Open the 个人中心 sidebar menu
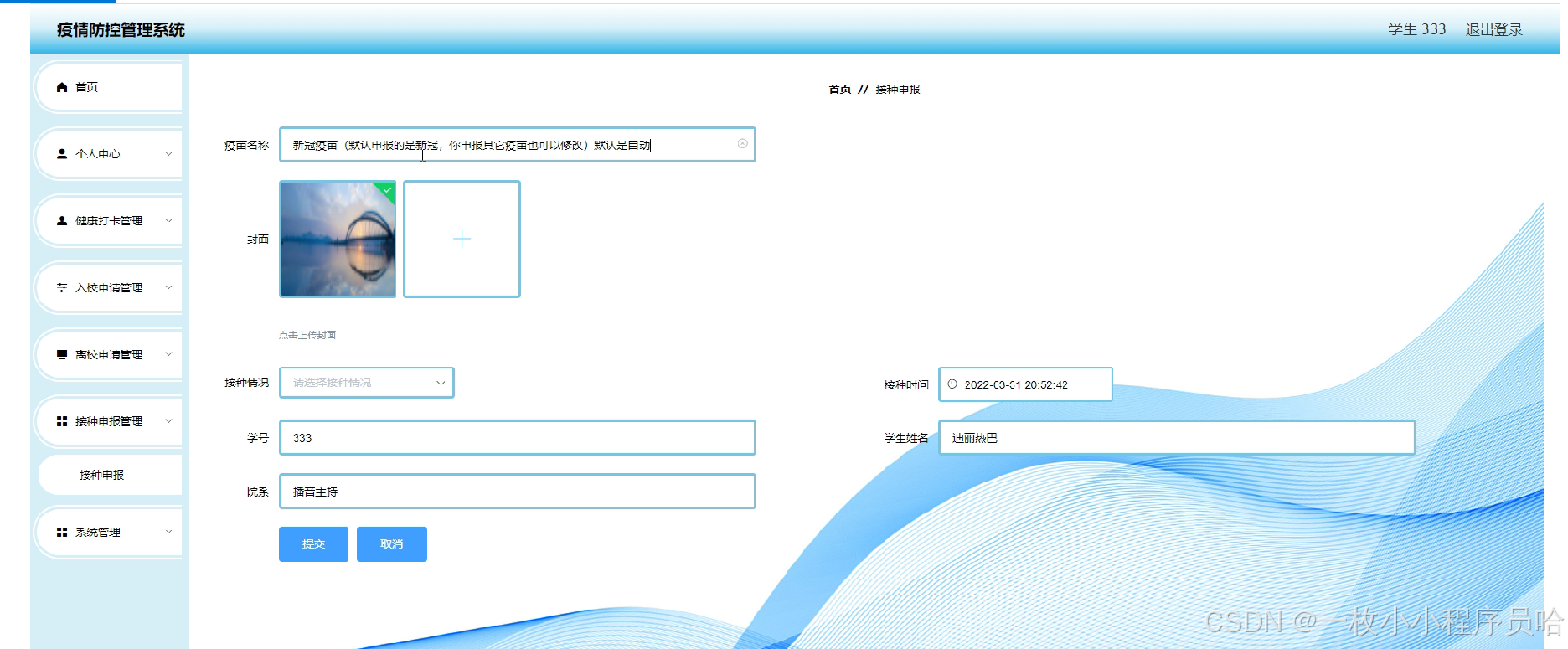1568x649 pixels. [110, 154]
